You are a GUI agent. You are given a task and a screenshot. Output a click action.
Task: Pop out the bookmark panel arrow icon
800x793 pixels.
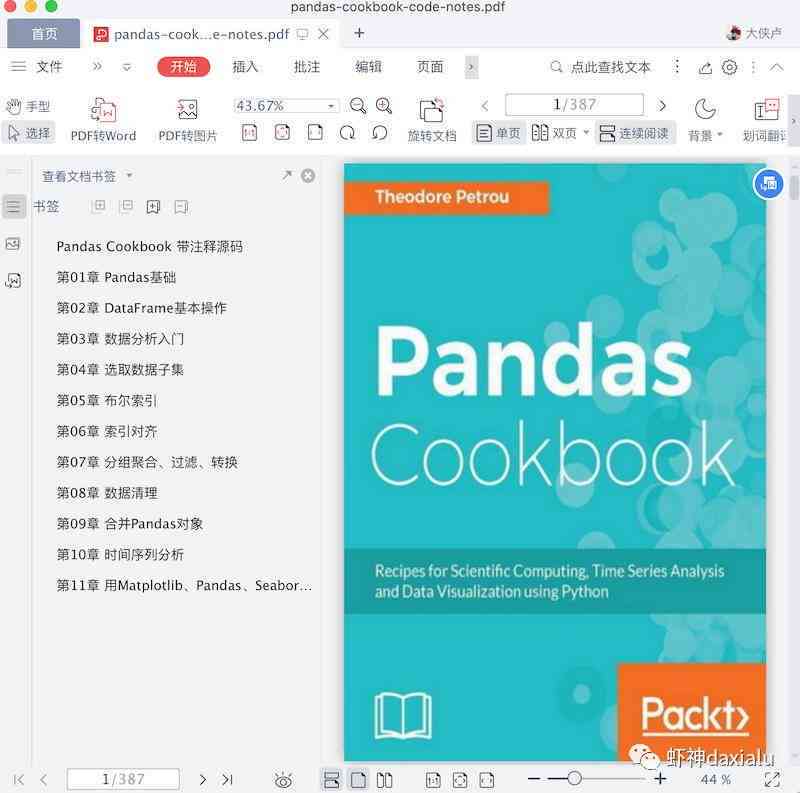pyautogui.click(x=287, y=175)
